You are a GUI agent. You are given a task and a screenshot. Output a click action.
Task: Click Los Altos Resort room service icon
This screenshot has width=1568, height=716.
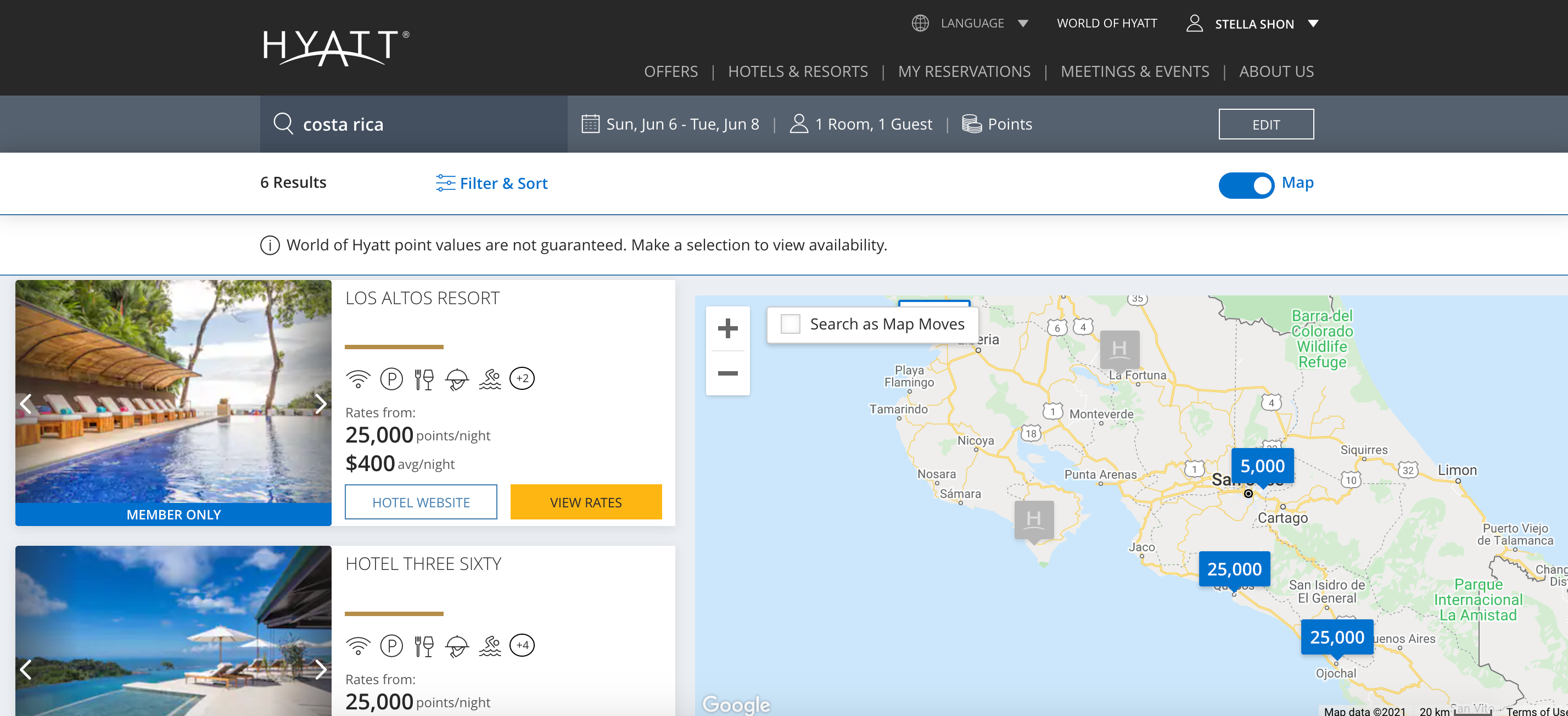pyautogui.click(x=457, y=379)
